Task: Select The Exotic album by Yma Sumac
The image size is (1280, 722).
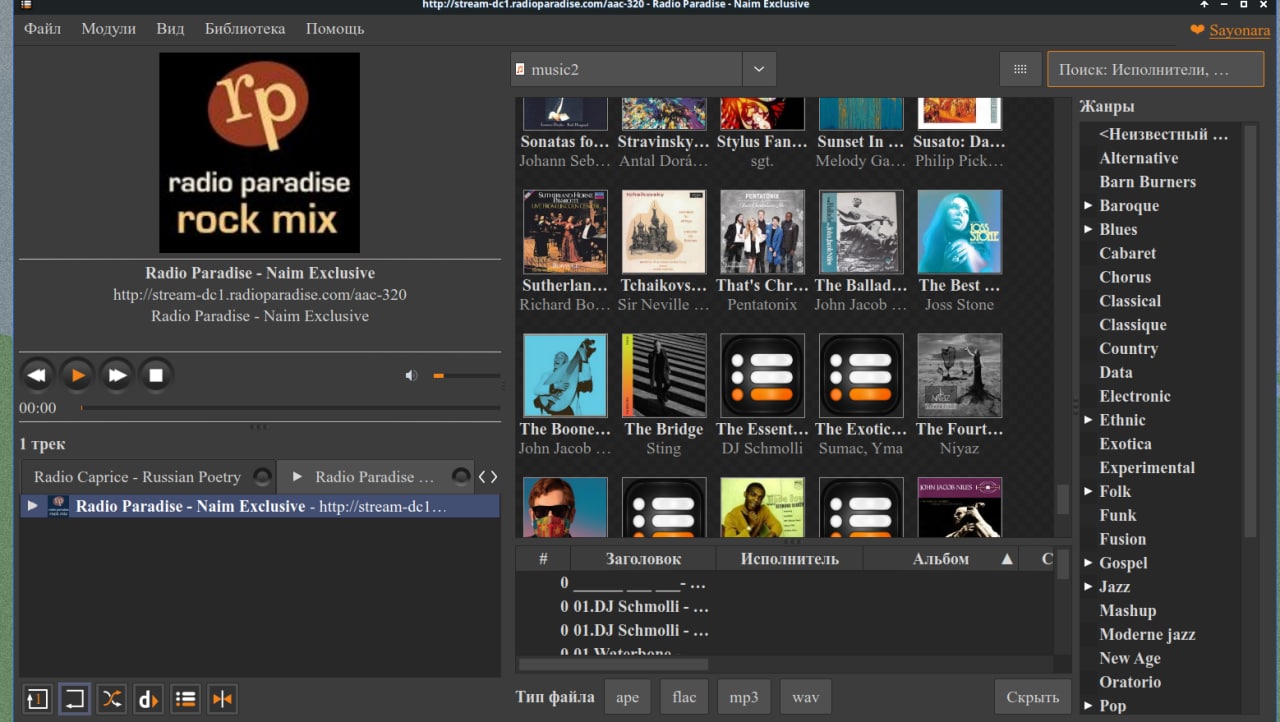Action: (x=861, y=376)
